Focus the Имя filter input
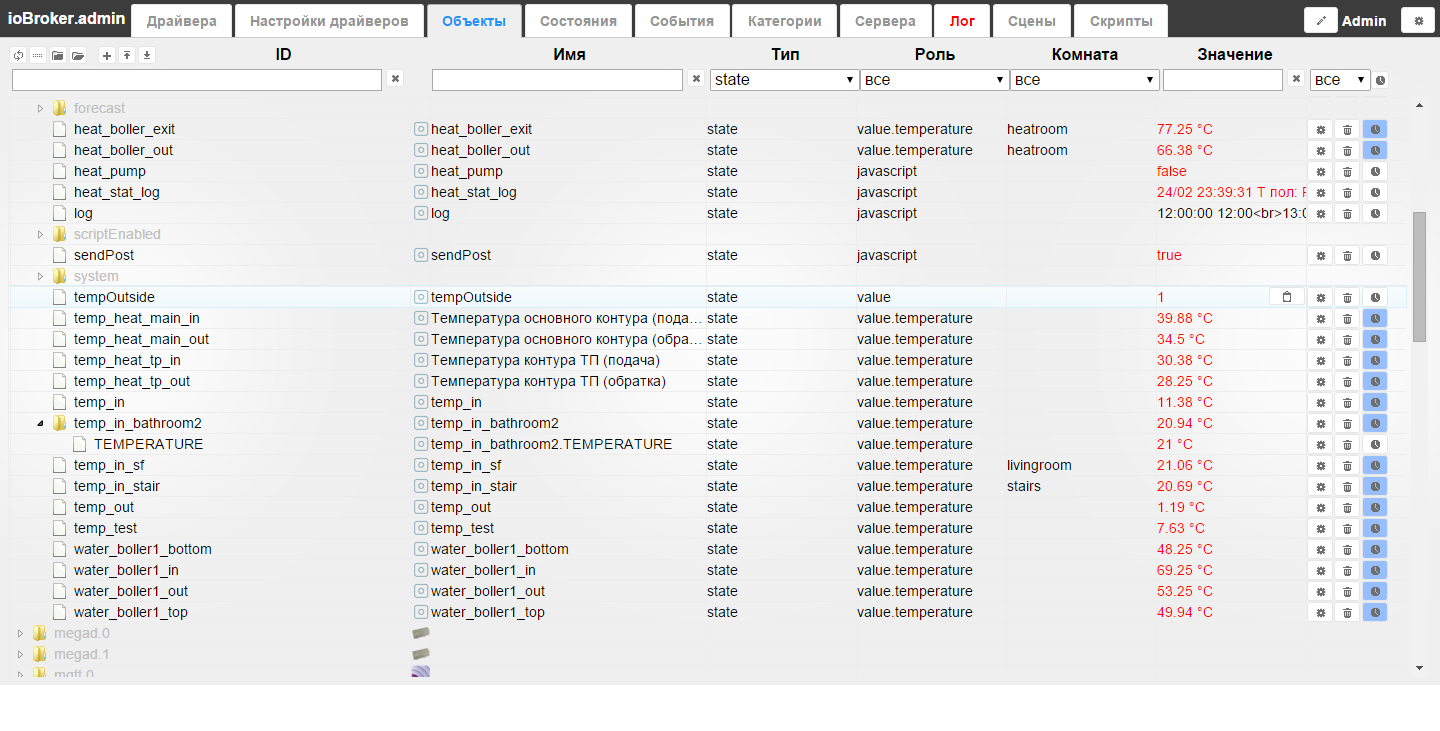This screenshot has height=731, width=1440. tap(557, 80)
